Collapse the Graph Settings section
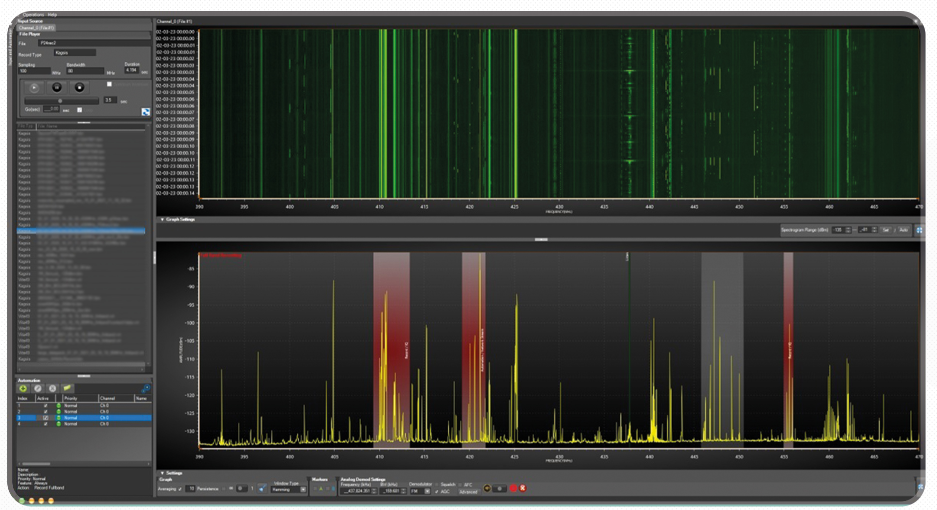This screenshot has width=937, height=510. [162, 220]
